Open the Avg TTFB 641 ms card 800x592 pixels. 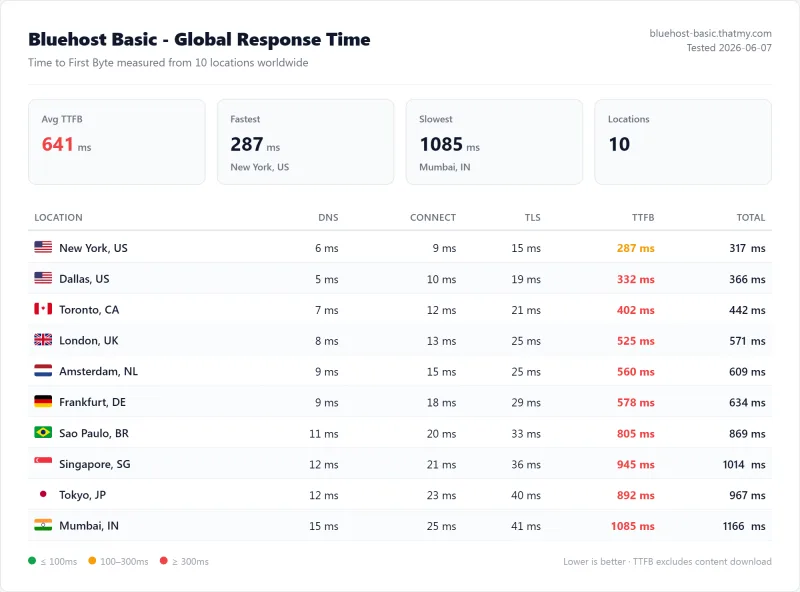click(x=117, y=142)
